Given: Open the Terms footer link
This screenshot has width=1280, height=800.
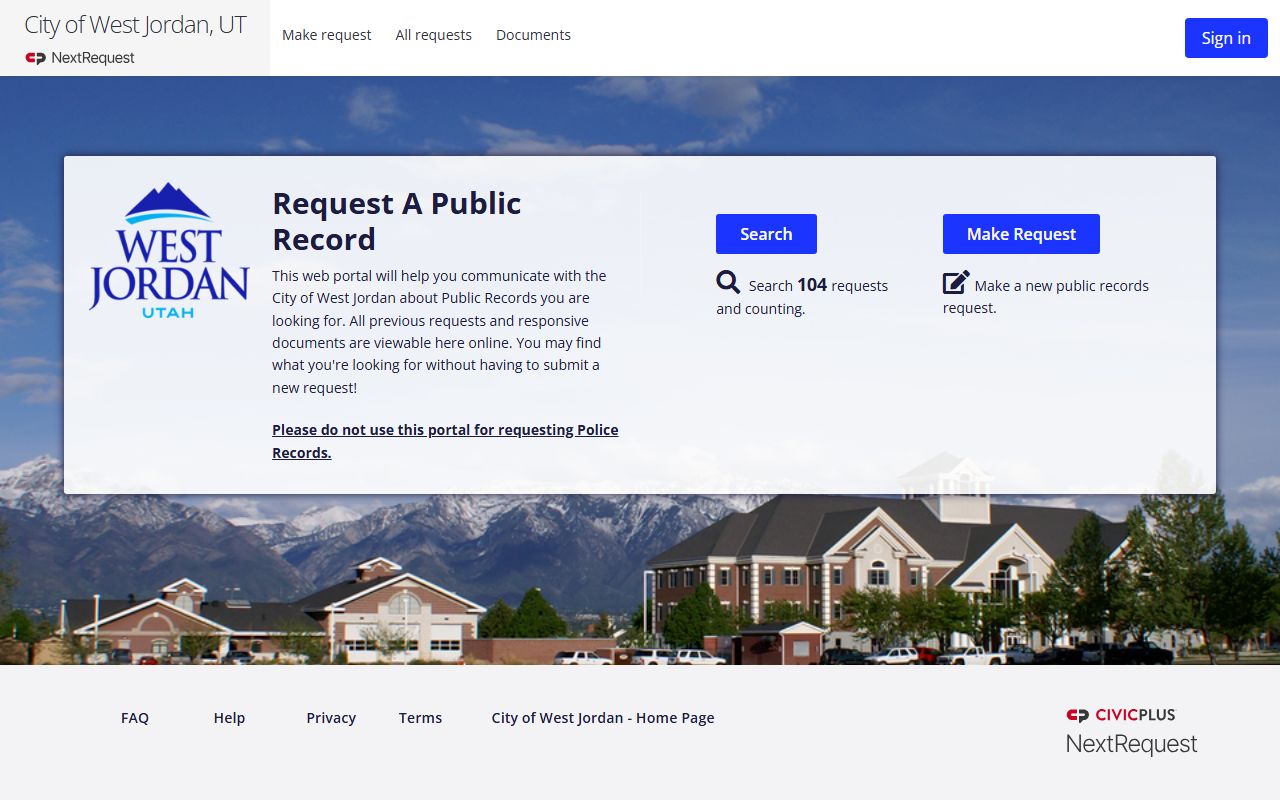Looking at the screenshot, I should 420,718.
